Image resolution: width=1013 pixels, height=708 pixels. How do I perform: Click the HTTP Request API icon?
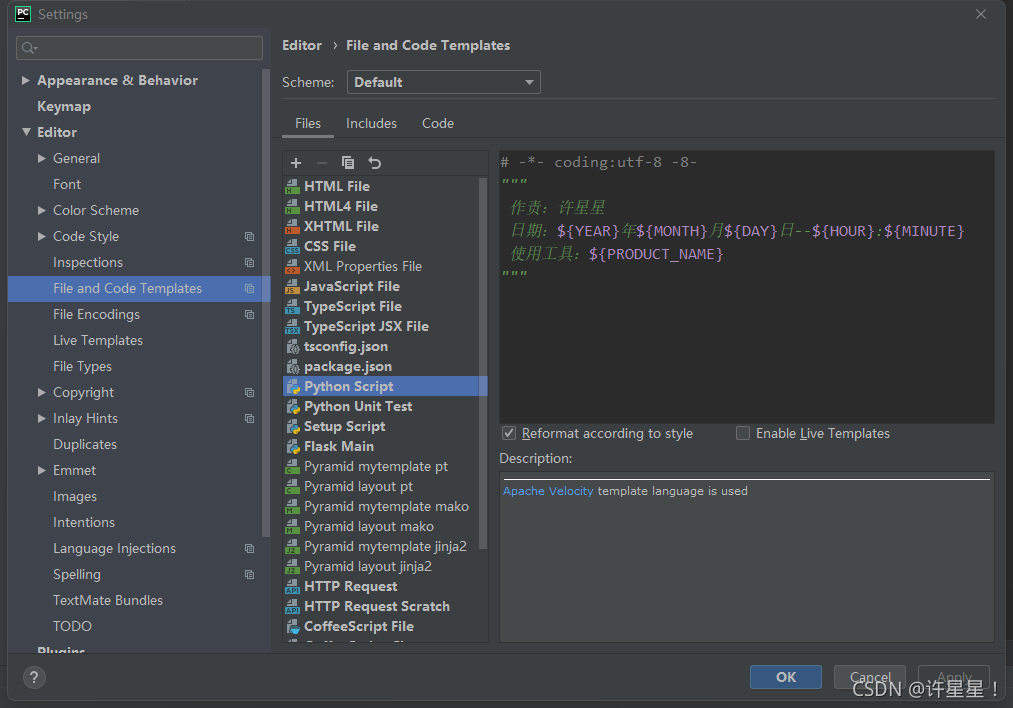(293, 587)
